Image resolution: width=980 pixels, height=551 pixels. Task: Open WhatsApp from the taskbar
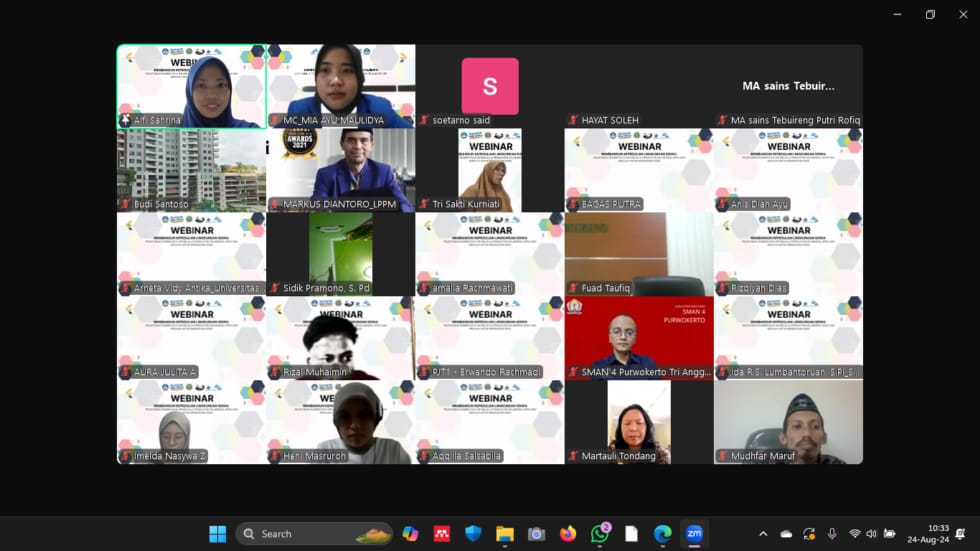point(600,534)
